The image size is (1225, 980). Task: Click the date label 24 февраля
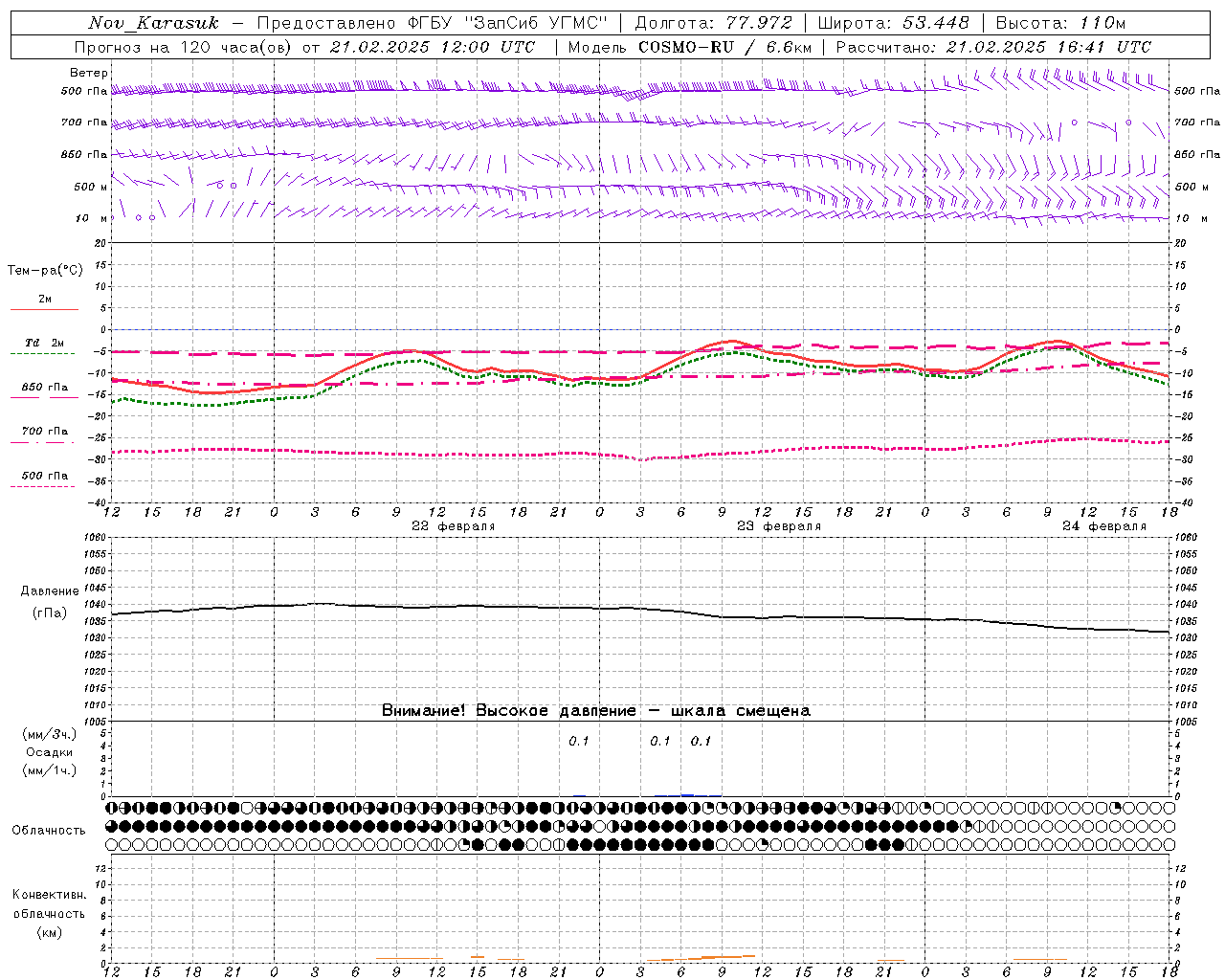point(1104,526)
